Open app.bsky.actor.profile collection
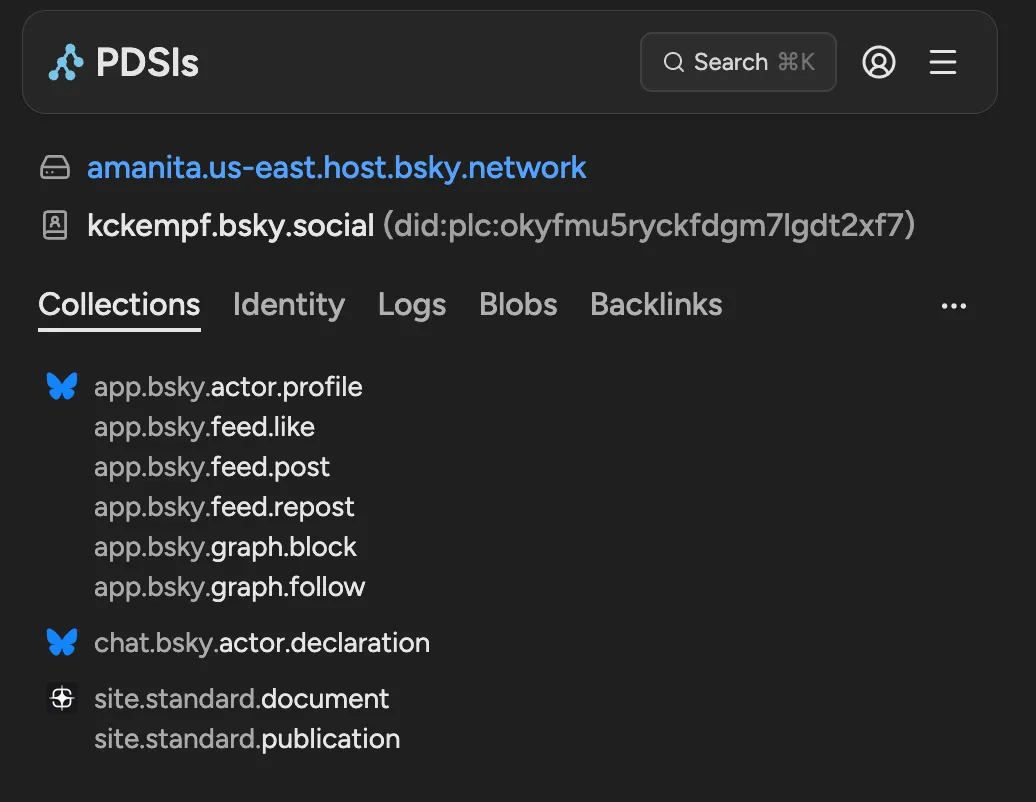Viewport: 1036px width, 802px height. [228, 387]
